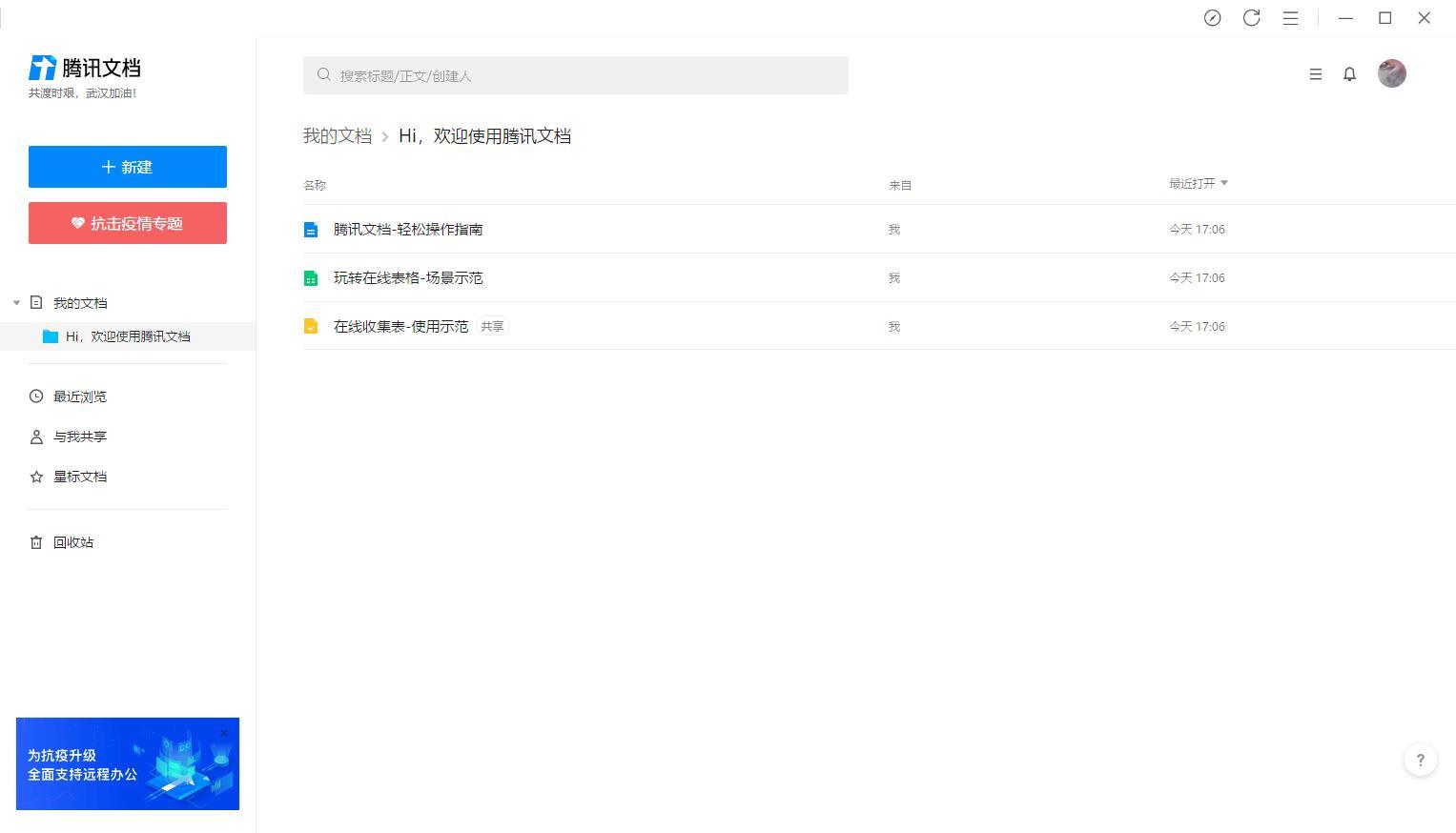This screenshot has width=1456, height=833.
Task: Focus the document search field
Action: [x=576, y=75]
